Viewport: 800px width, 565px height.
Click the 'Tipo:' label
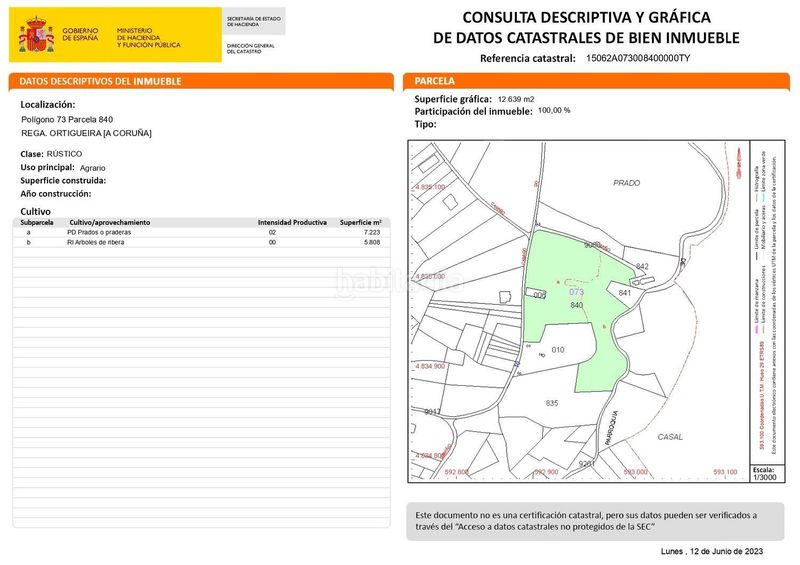(x=426, y=124)
